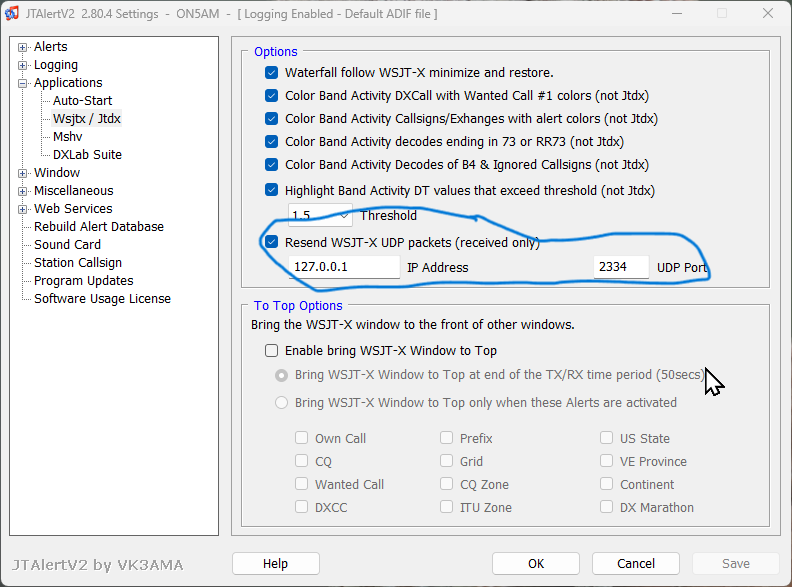Image resolution: width=792 pixels, height=587 pixels.
Task: Check the Prefix alert box
Action: pyautogui.click(x=447, y=437)
